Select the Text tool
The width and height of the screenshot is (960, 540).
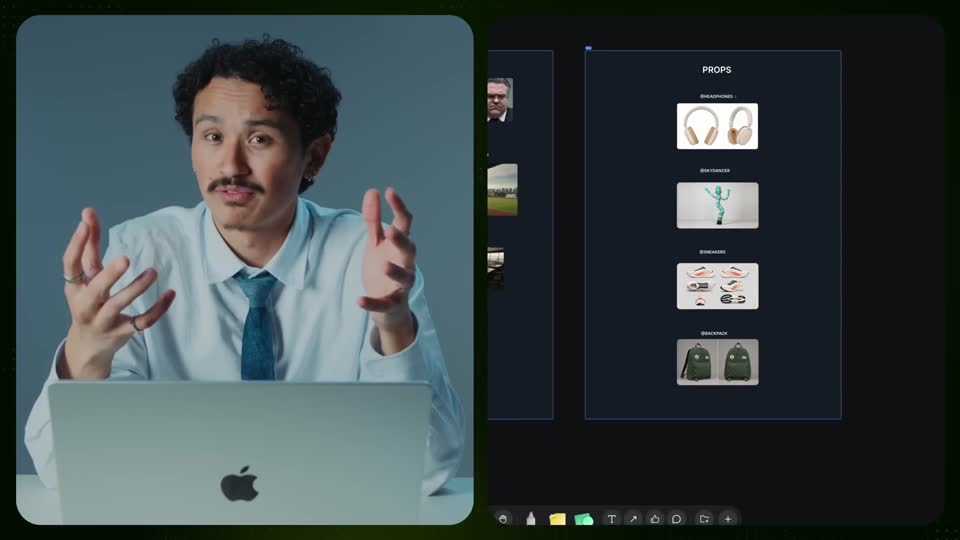[612, 519]
